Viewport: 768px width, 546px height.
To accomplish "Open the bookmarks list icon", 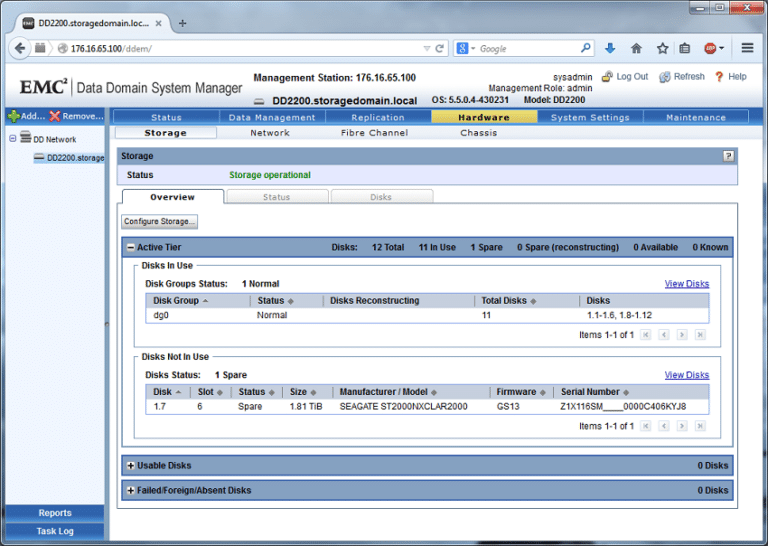I will click(x=685, y=48).
